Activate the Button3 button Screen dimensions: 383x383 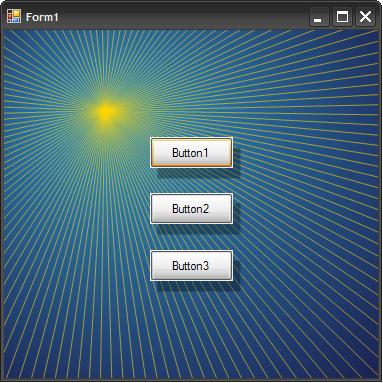(x=191, y=266)
